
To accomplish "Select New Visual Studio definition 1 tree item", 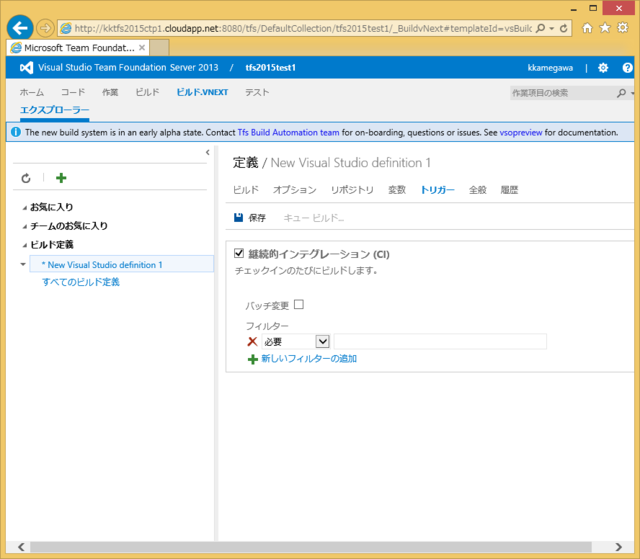I will (x=122, y=264).
